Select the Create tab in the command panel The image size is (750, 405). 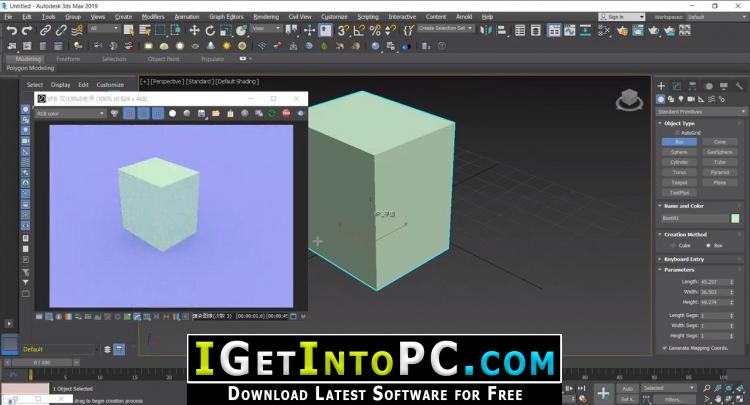662,86
